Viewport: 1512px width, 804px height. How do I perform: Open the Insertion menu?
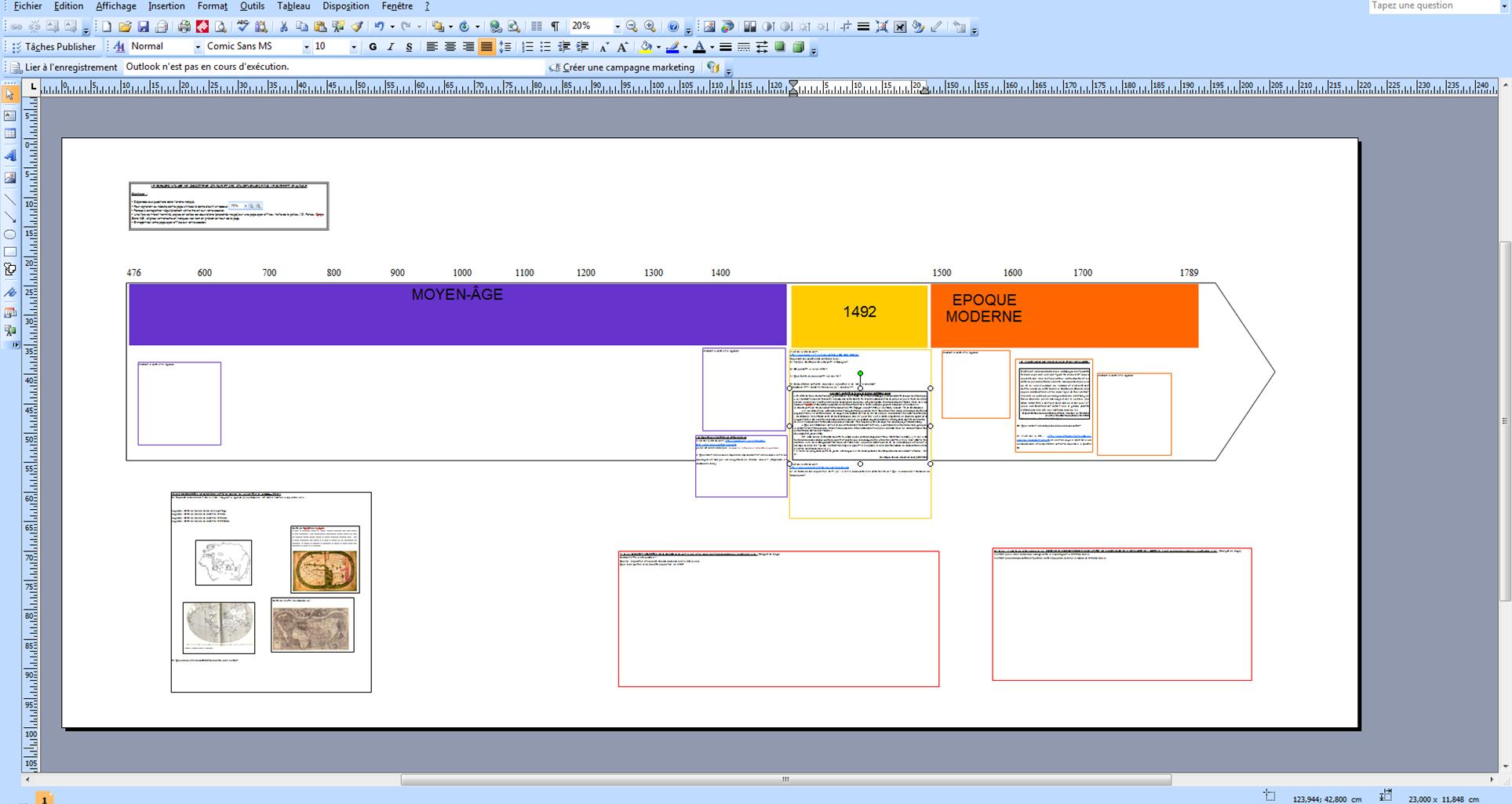point(166,6)
